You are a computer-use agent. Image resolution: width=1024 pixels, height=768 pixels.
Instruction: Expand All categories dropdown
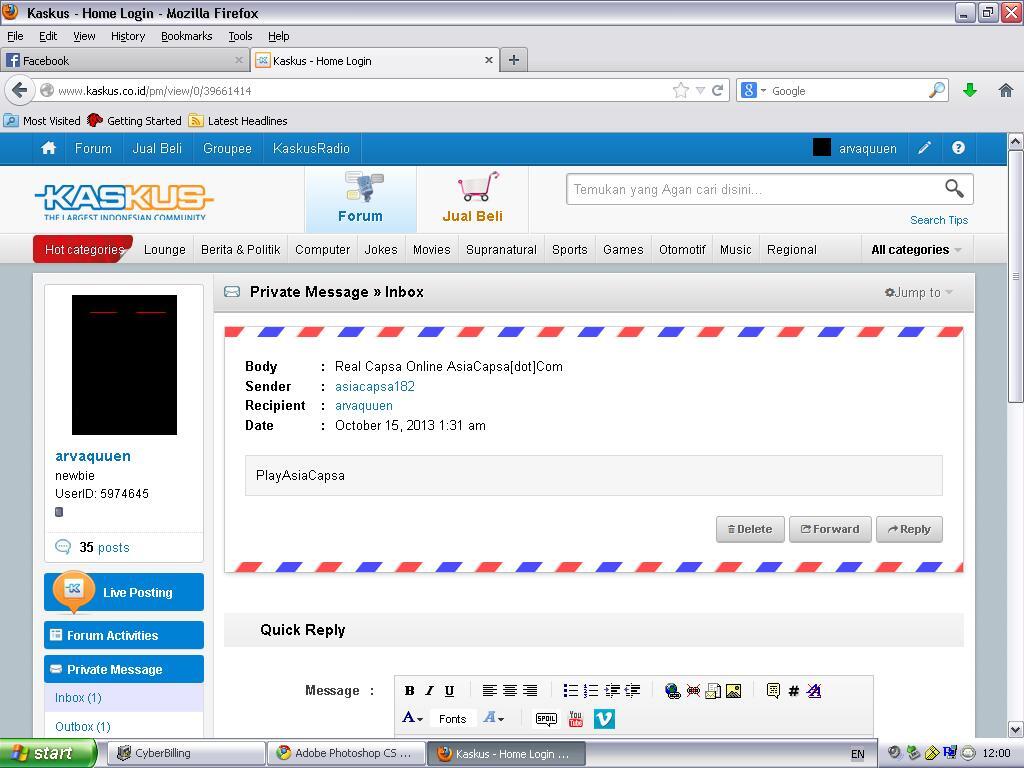coord(916,249)
